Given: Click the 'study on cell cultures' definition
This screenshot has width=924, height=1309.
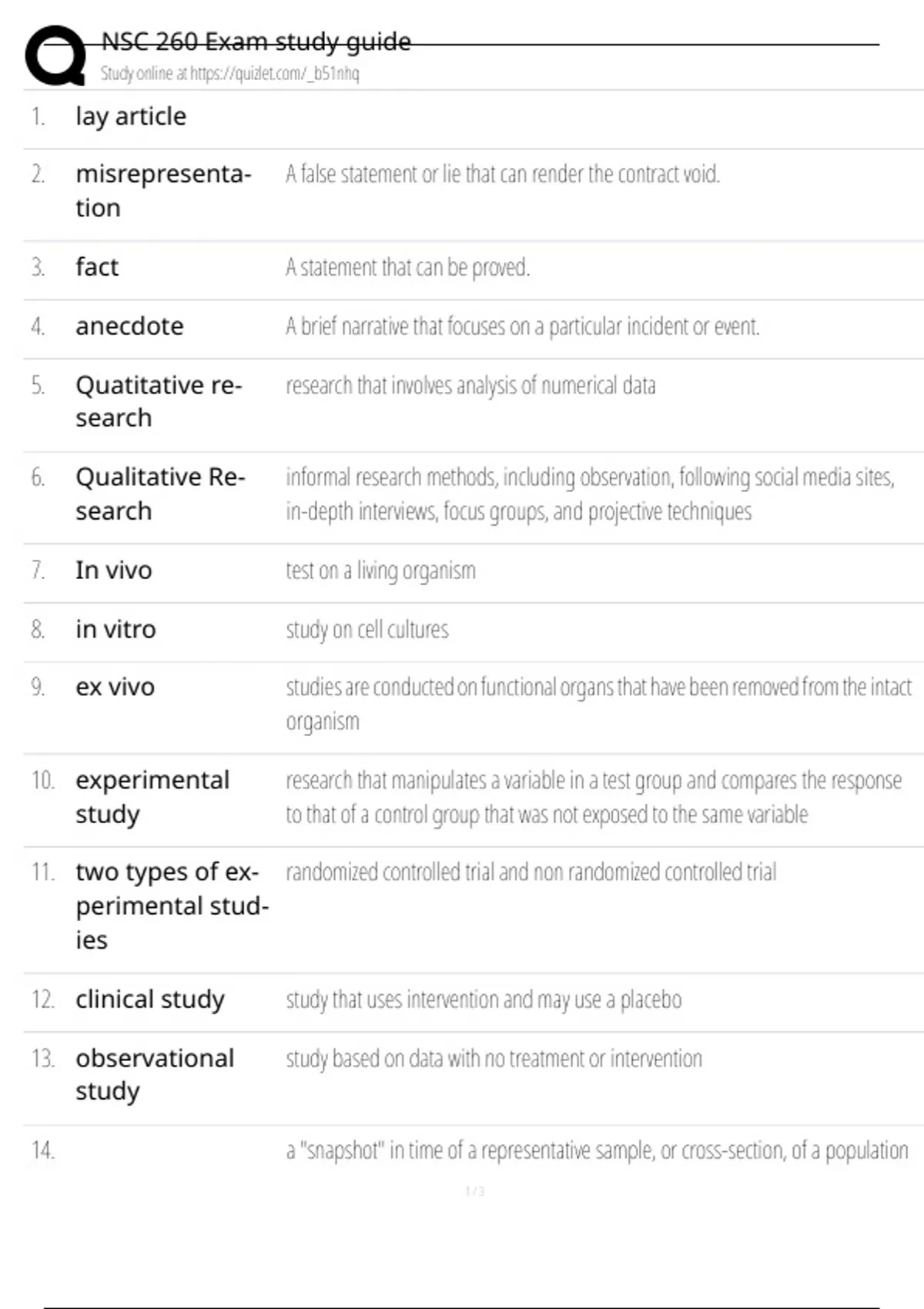Looking at the screenshot, I should pos(367,630).
